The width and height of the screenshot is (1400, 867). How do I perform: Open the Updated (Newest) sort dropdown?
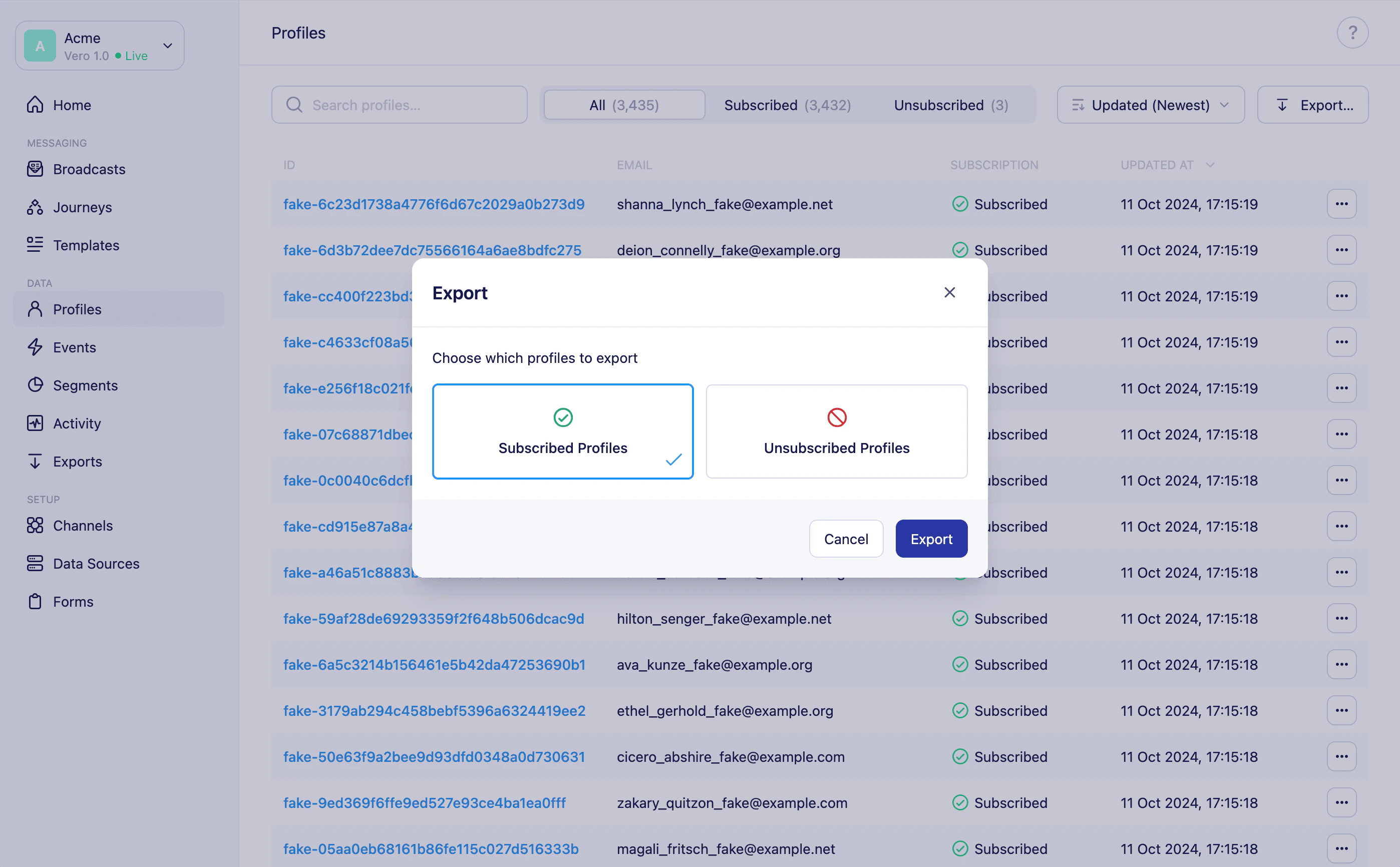[1151, 105]
